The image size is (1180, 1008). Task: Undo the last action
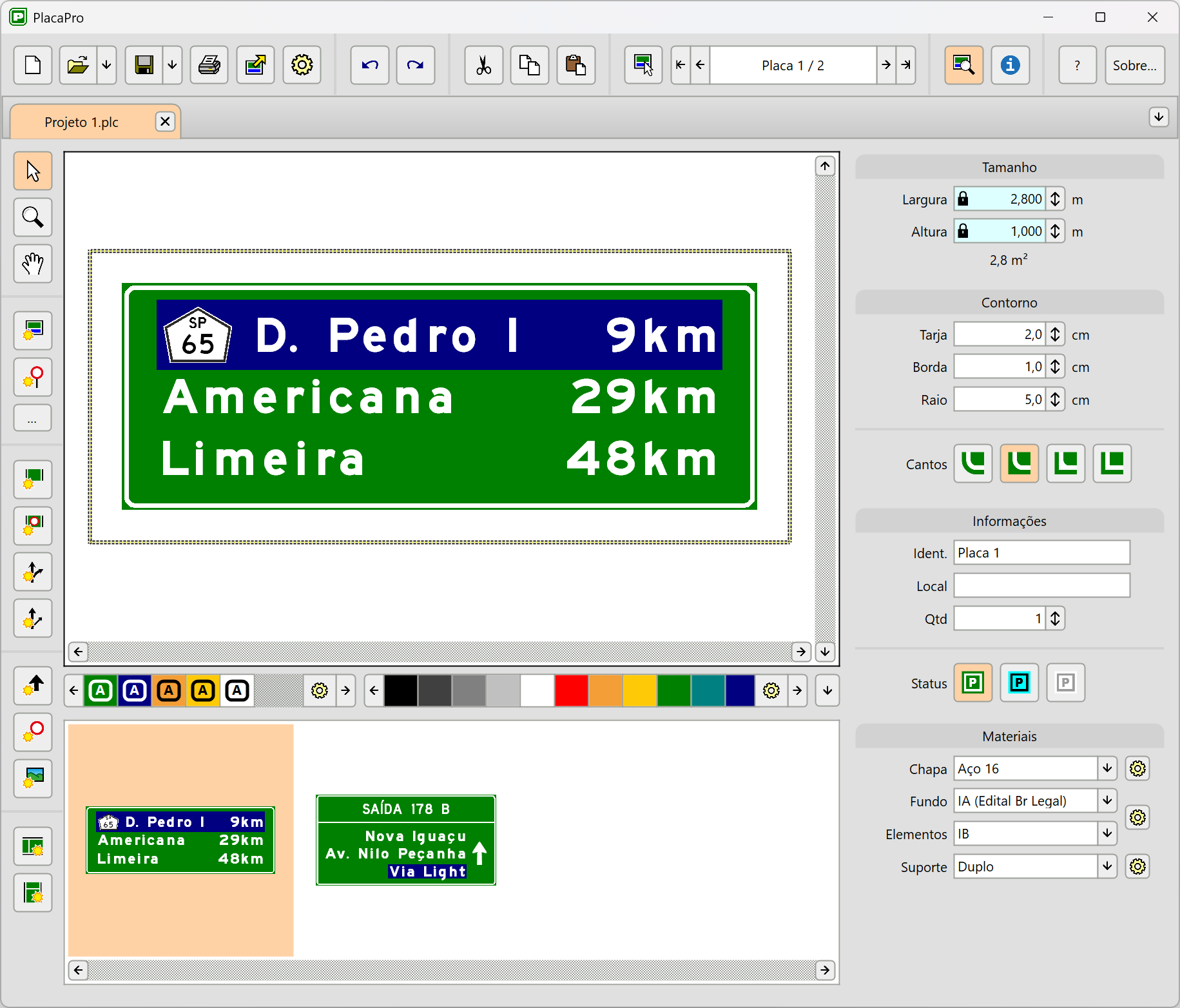coord(370,65)
